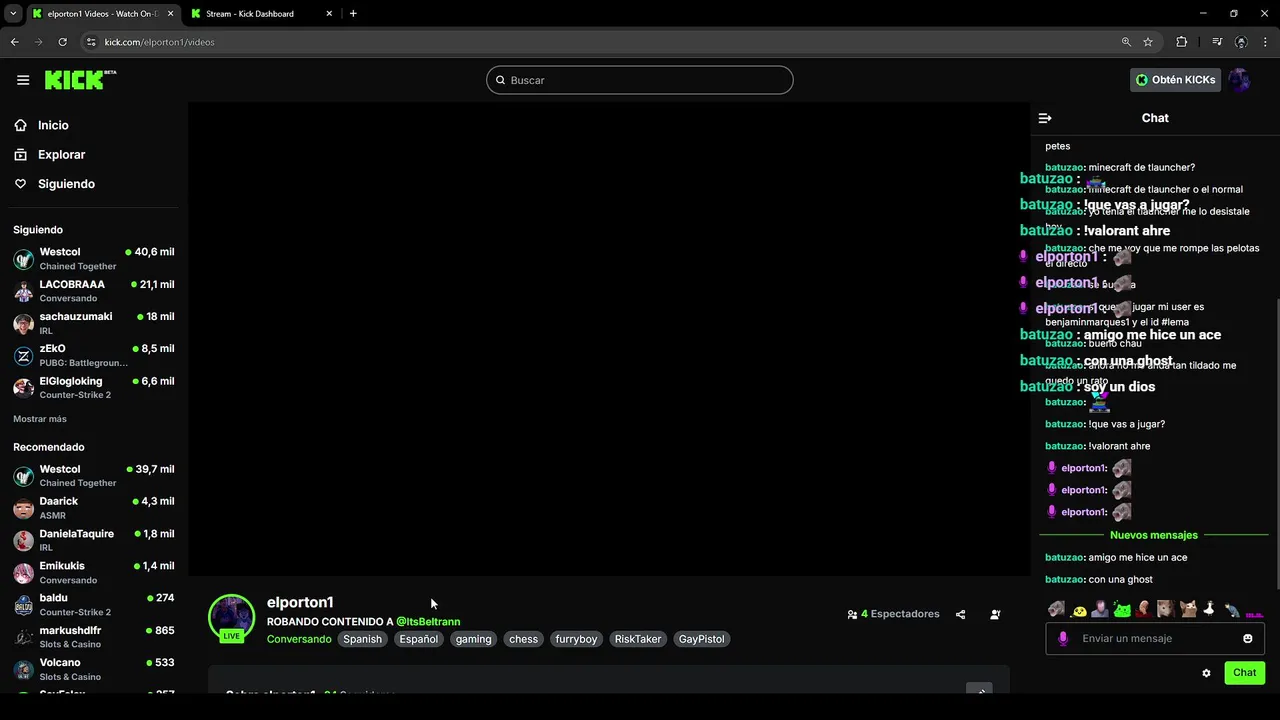1280x720 pixels.
Task: Go back in browser history
Action: [x=15, y=42]
